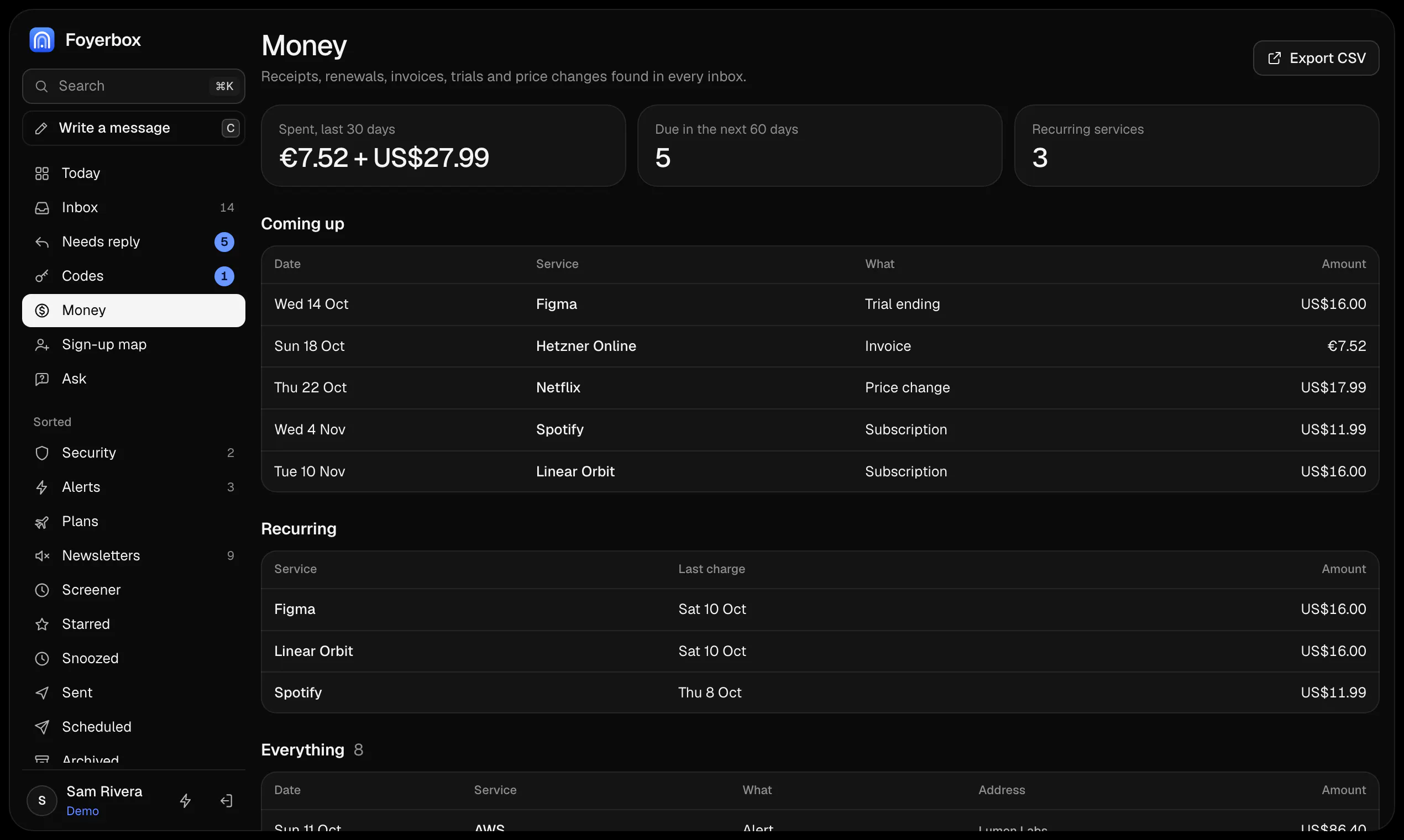Click the US$17.99 amount for Netflix
This screenshot has width=1404, height=840.
point(1333,388)
